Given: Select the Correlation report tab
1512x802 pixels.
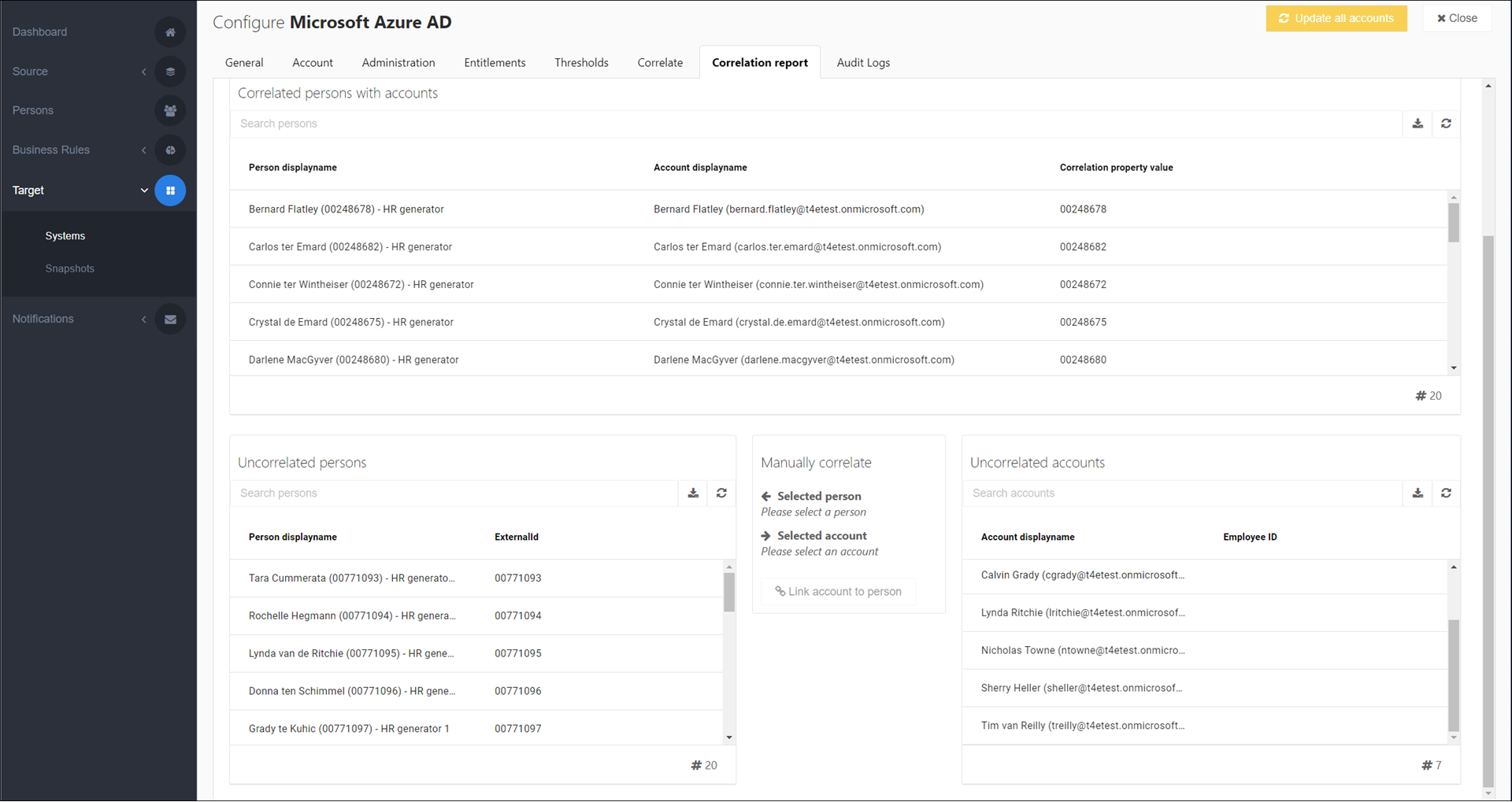Looking at the screenshot, I should coord(760,63).
